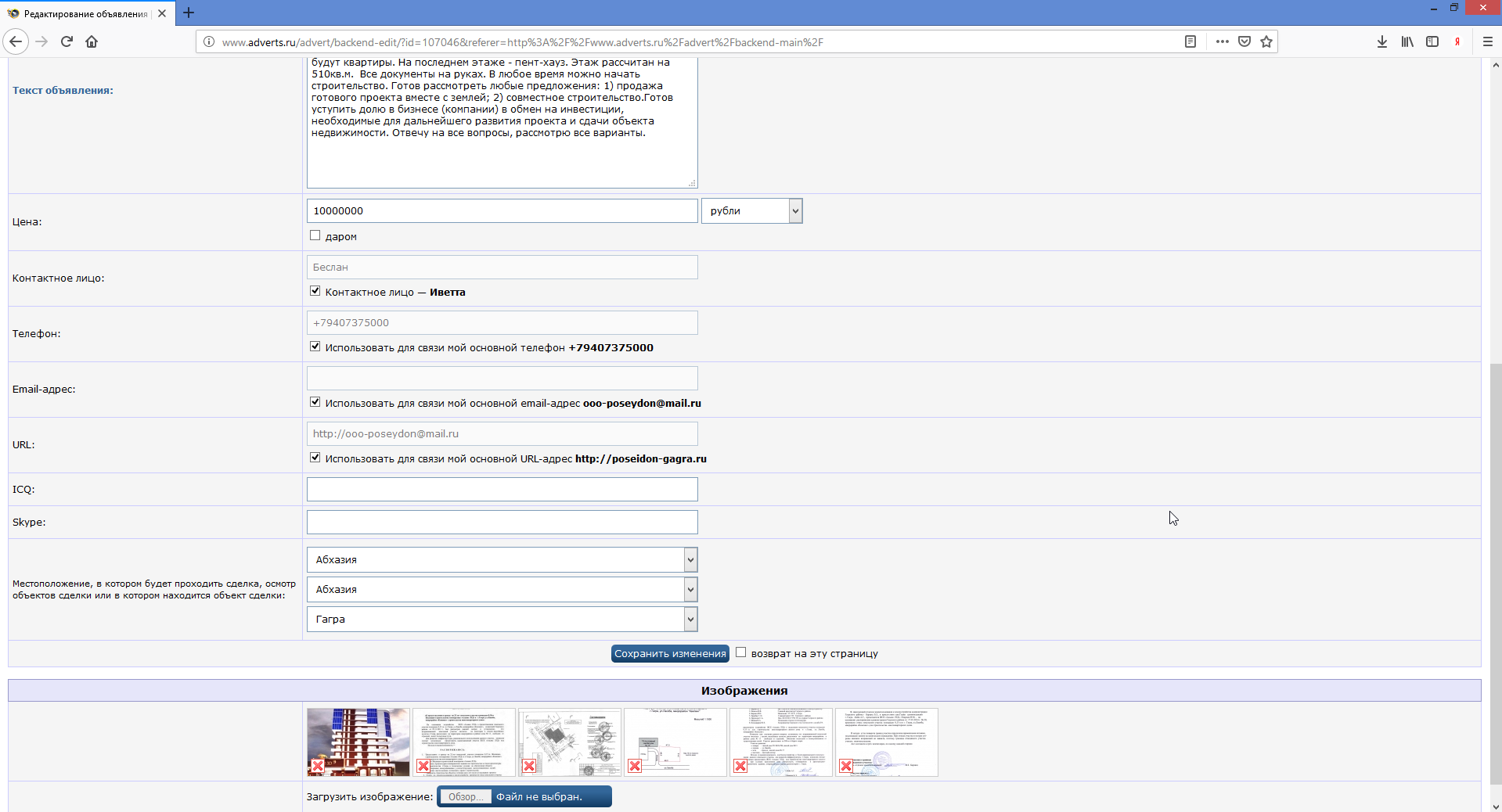Delete the building photo via red X
The image size is (1502, 812).
318,766
